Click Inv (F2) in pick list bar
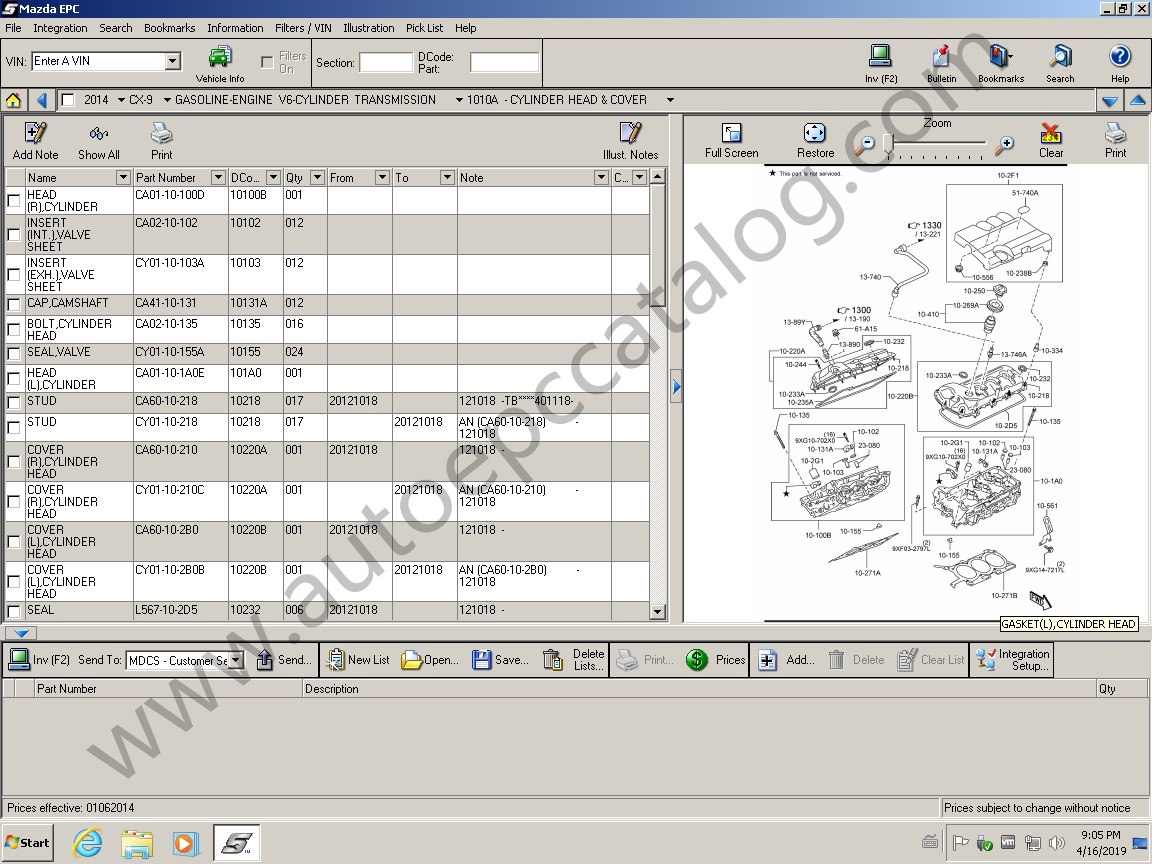This screenshot has width=1152, height=864. point(40,660)
